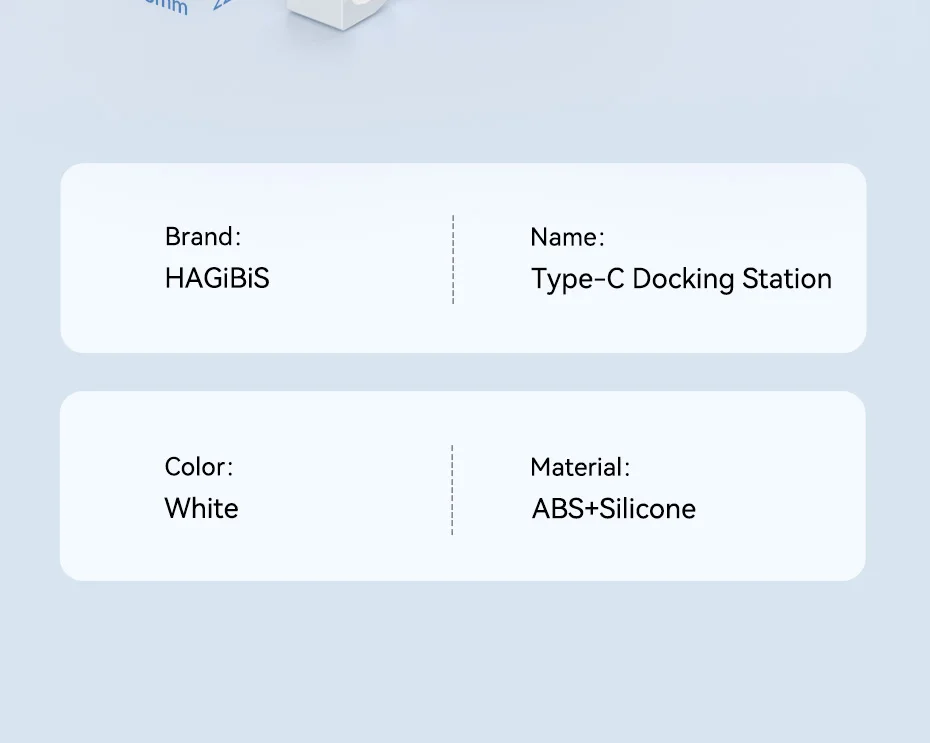Click "ABS" in the material value
The width and height of the screenshot is (930, 743).
point(555,509)
